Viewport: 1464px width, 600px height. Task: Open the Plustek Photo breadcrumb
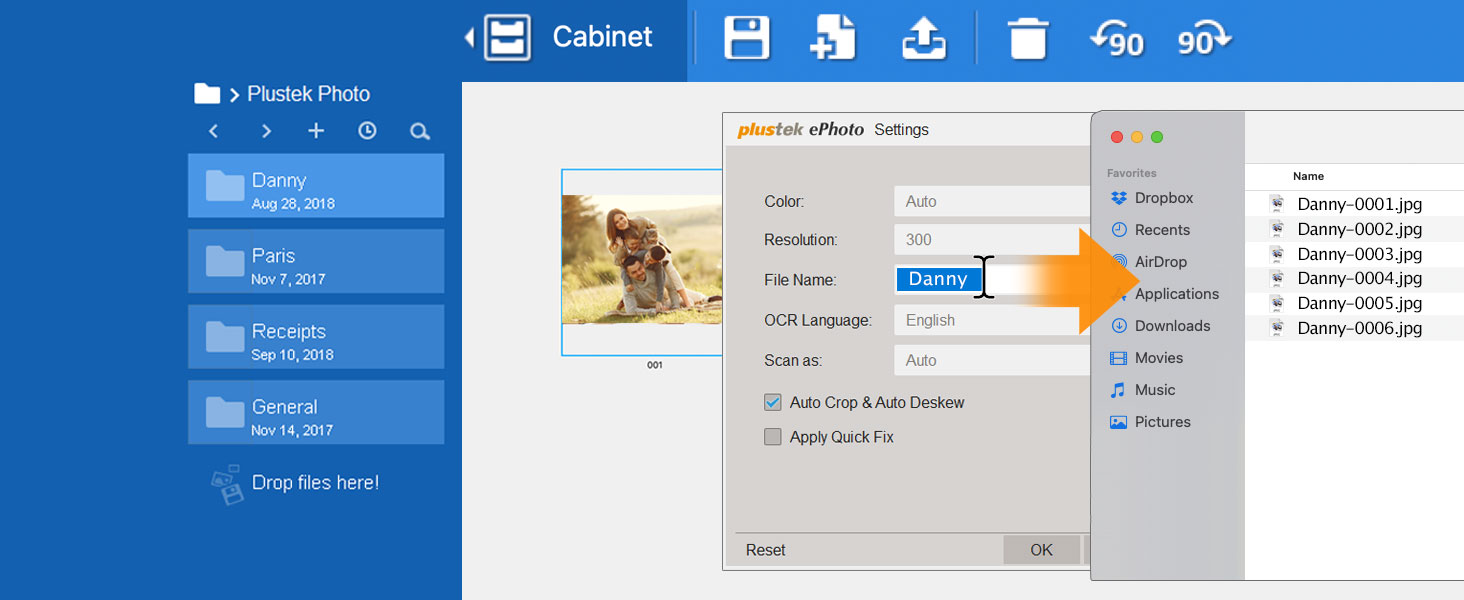tap(309, 94)
